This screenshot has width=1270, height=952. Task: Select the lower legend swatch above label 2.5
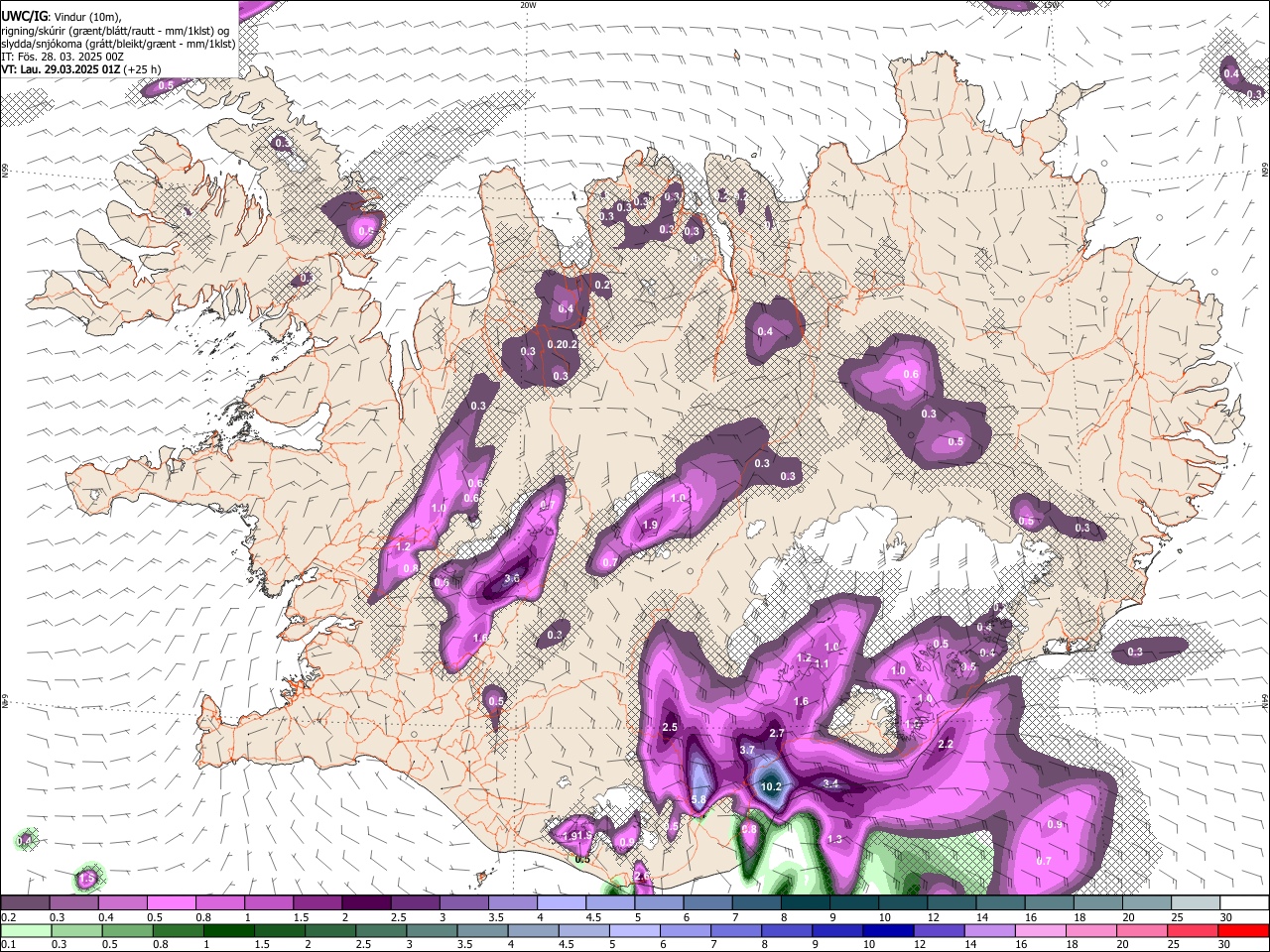tap(381, 930)
